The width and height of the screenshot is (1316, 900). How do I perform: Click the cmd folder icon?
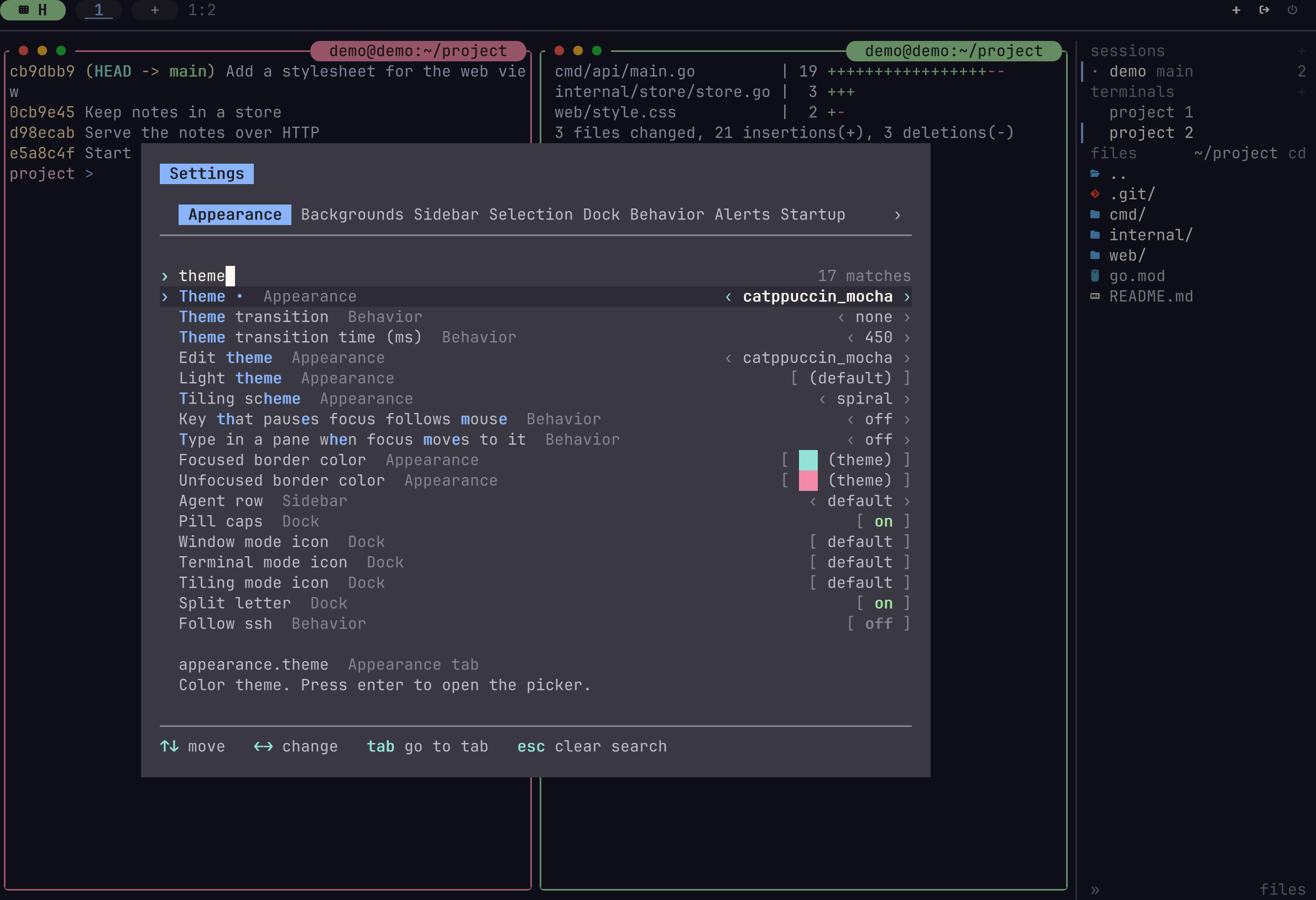(x=1095, y=214)
